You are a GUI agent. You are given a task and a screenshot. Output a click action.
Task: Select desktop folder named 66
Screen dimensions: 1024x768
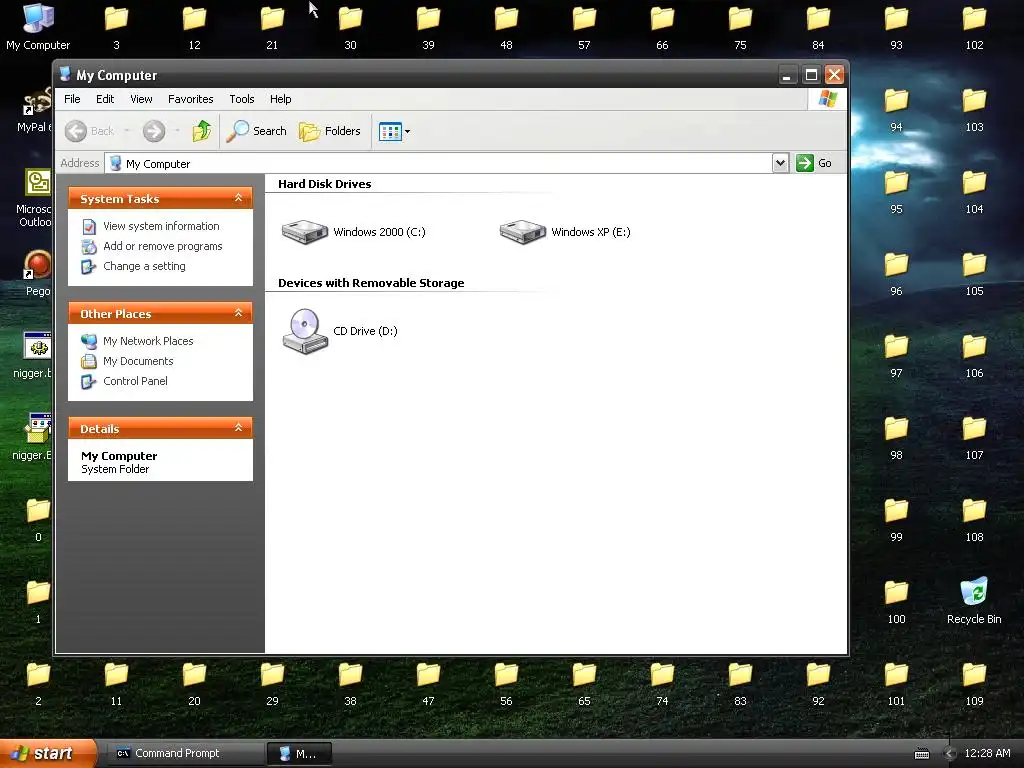click(x=662, y=27)
